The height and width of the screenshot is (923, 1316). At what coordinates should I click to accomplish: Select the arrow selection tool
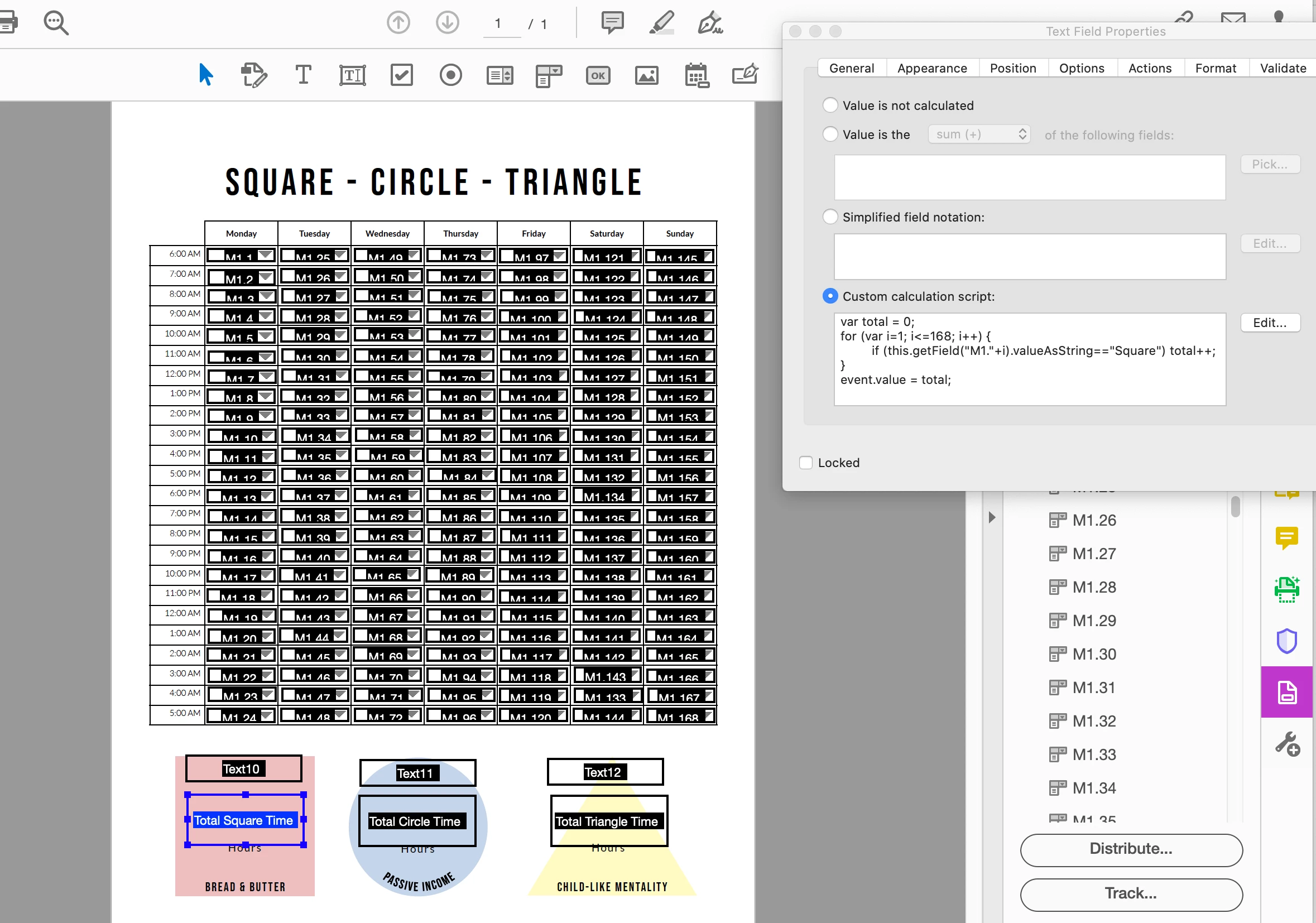206,75
